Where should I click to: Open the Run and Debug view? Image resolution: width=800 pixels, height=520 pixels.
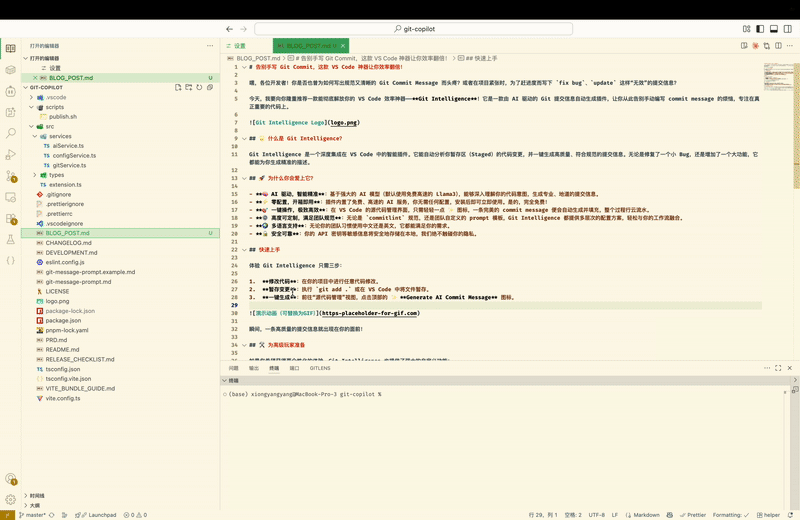pos(10,155)
